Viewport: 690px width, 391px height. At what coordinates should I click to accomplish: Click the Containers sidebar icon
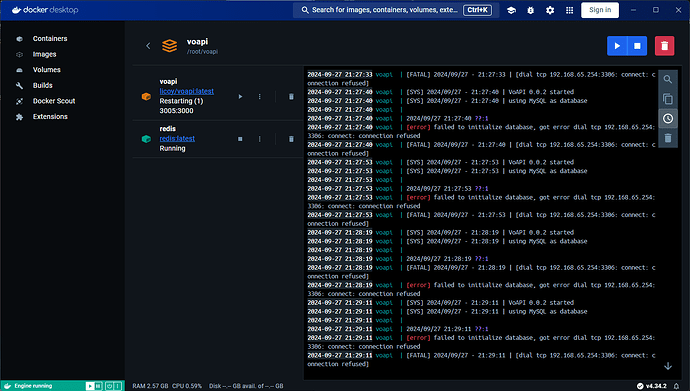click(x=19, y=39)
